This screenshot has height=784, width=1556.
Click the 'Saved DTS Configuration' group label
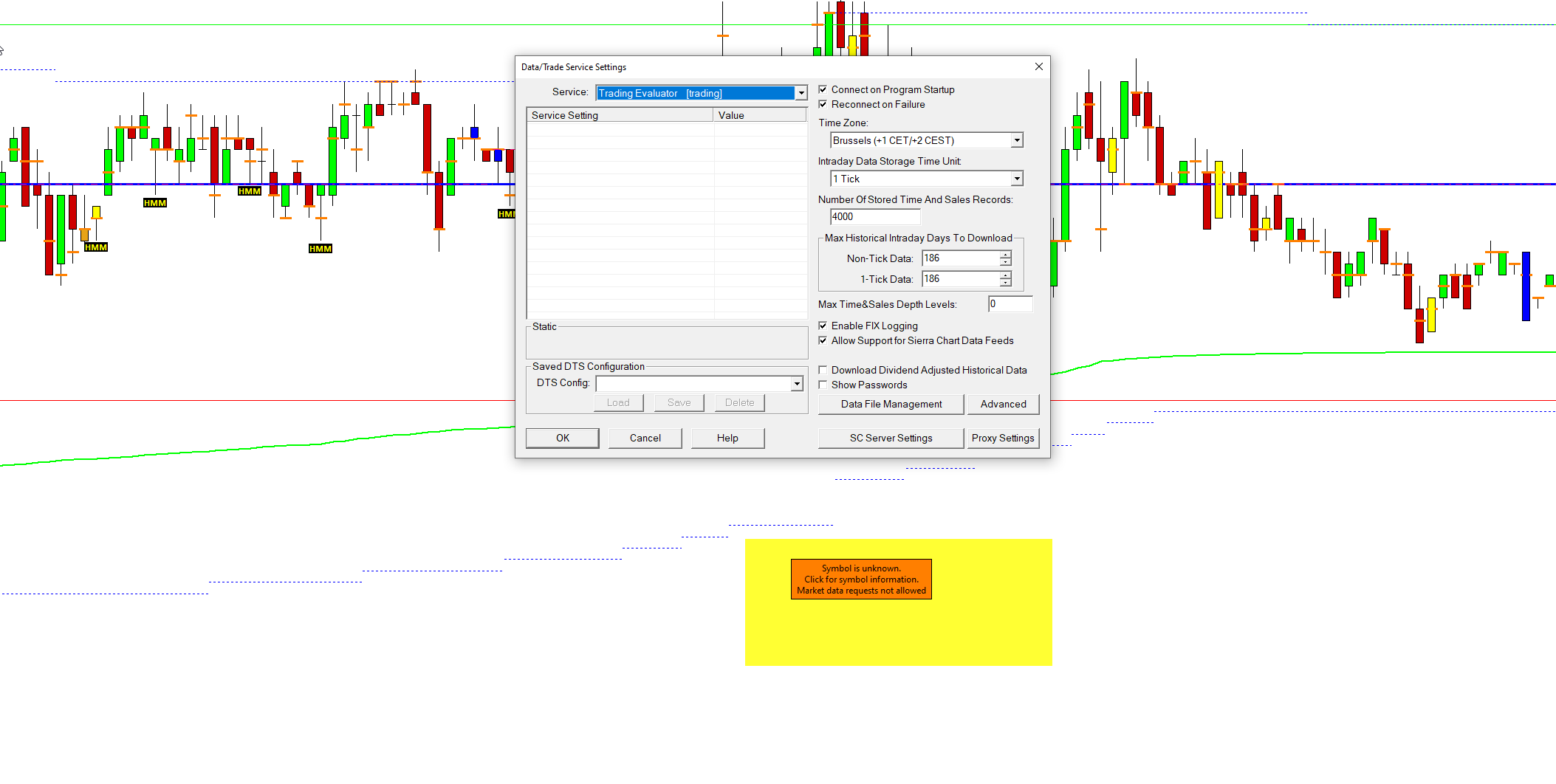click(x=589, y=367)
